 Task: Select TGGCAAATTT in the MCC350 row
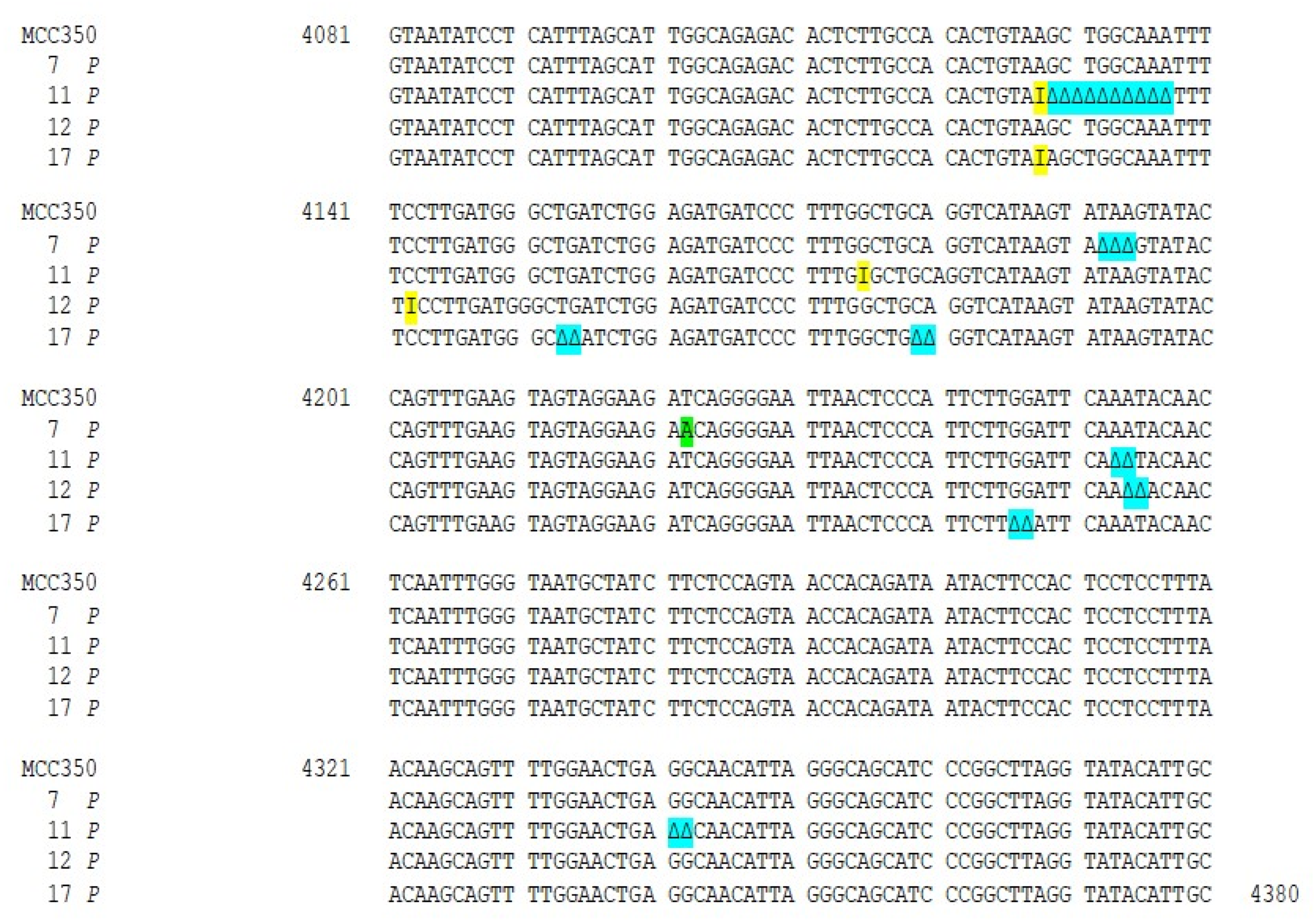click(x=1148, y=35)
